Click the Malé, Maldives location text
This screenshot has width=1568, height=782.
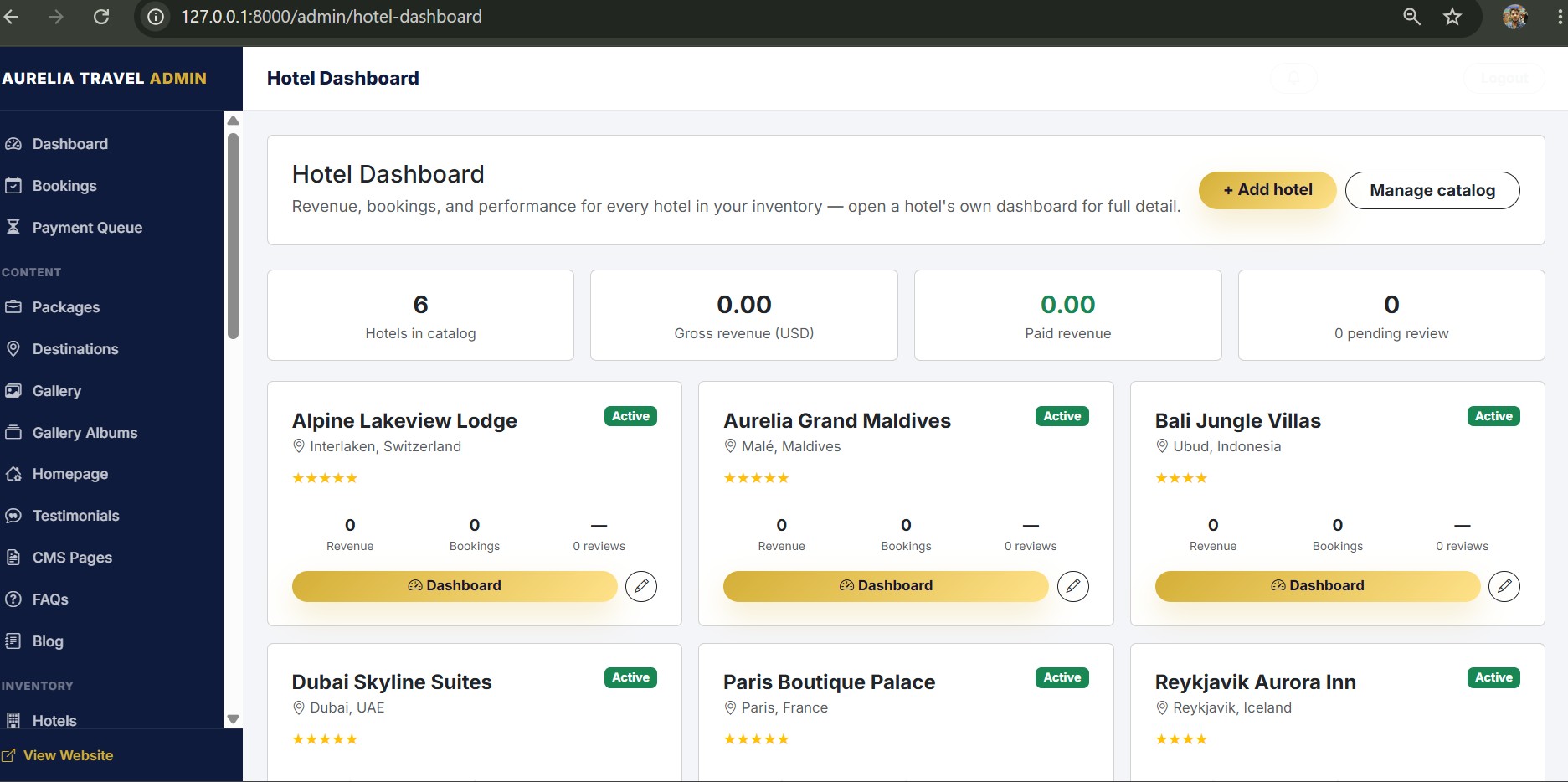tap(791, 446)
